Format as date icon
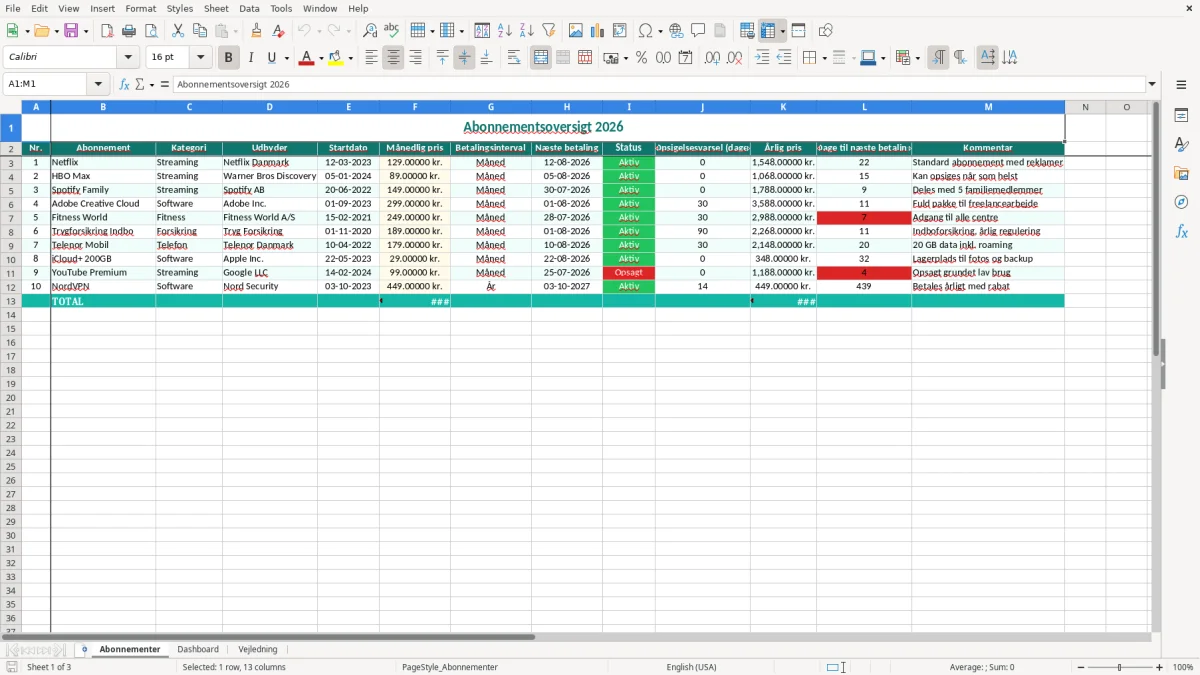1200x675 pixels. point(686,58)
